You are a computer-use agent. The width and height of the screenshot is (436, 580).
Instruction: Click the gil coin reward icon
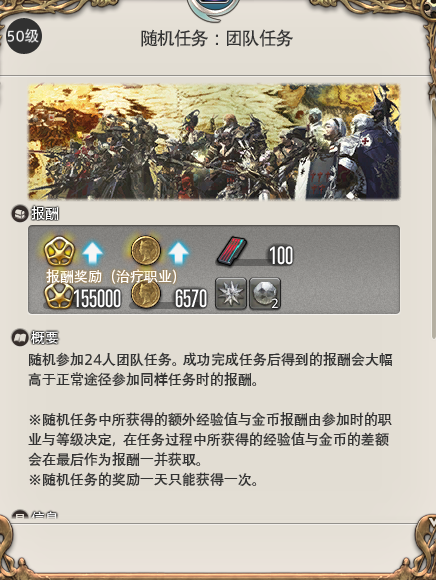click(146, 251)
